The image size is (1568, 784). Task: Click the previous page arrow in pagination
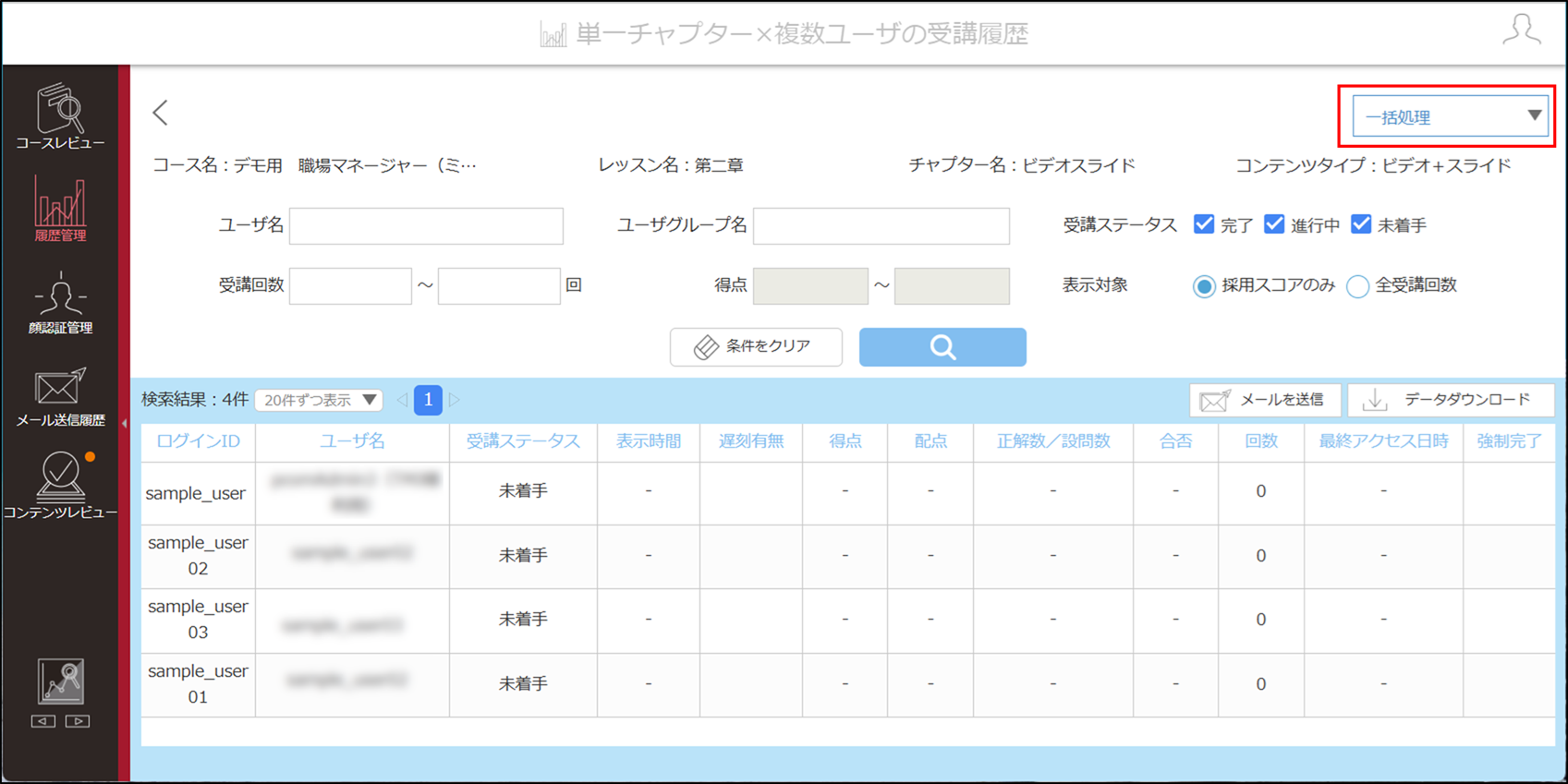coord(402,400)
